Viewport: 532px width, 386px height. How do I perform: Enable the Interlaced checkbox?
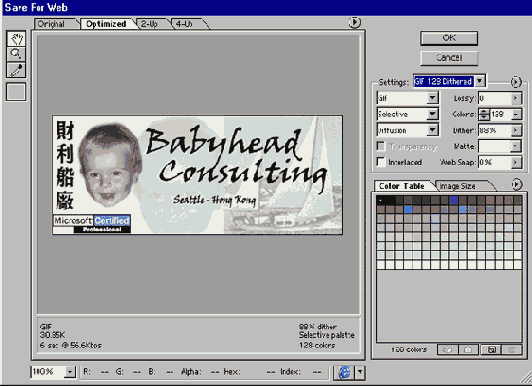(381, 162)
